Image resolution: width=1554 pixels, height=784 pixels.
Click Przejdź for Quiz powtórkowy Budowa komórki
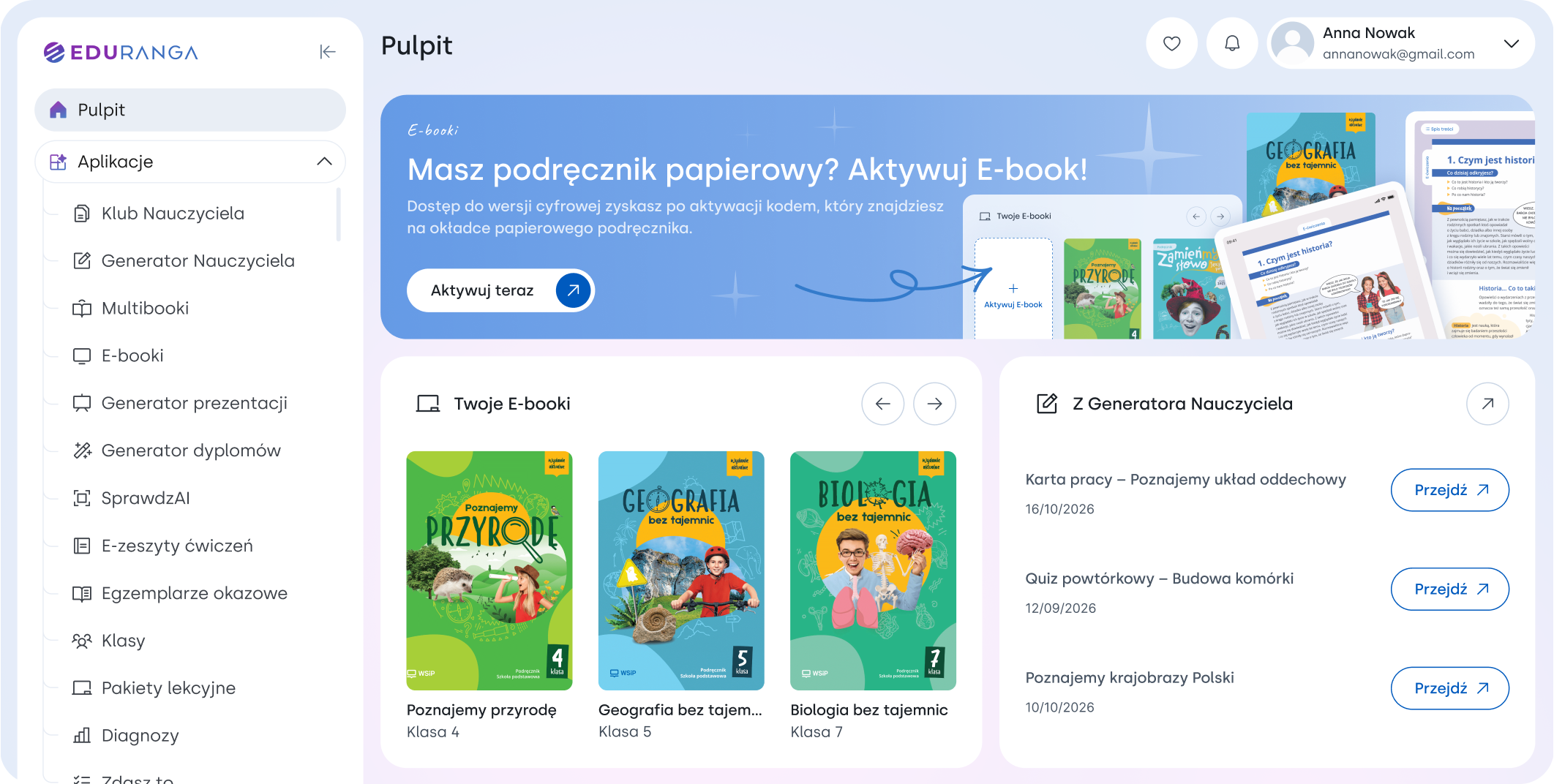click(1449, 589)
